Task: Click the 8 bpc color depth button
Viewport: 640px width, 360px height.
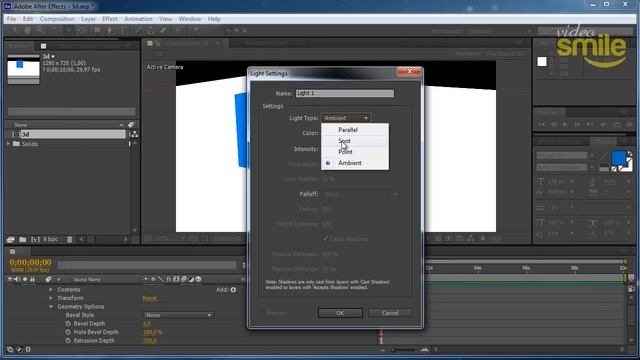Action: pos(50,239)
